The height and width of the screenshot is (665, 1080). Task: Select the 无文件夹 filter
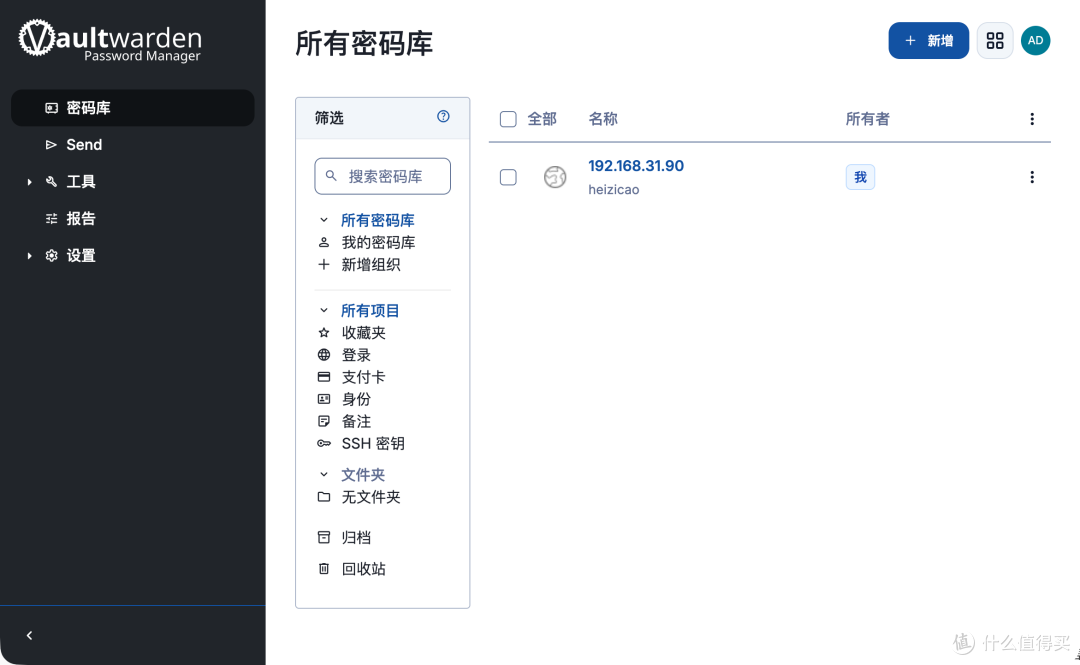371,497
